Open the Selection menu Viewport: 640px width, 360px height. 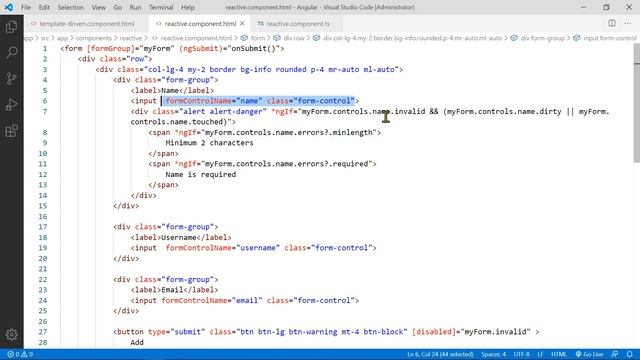pyautogui.click(x=71, y=7)
